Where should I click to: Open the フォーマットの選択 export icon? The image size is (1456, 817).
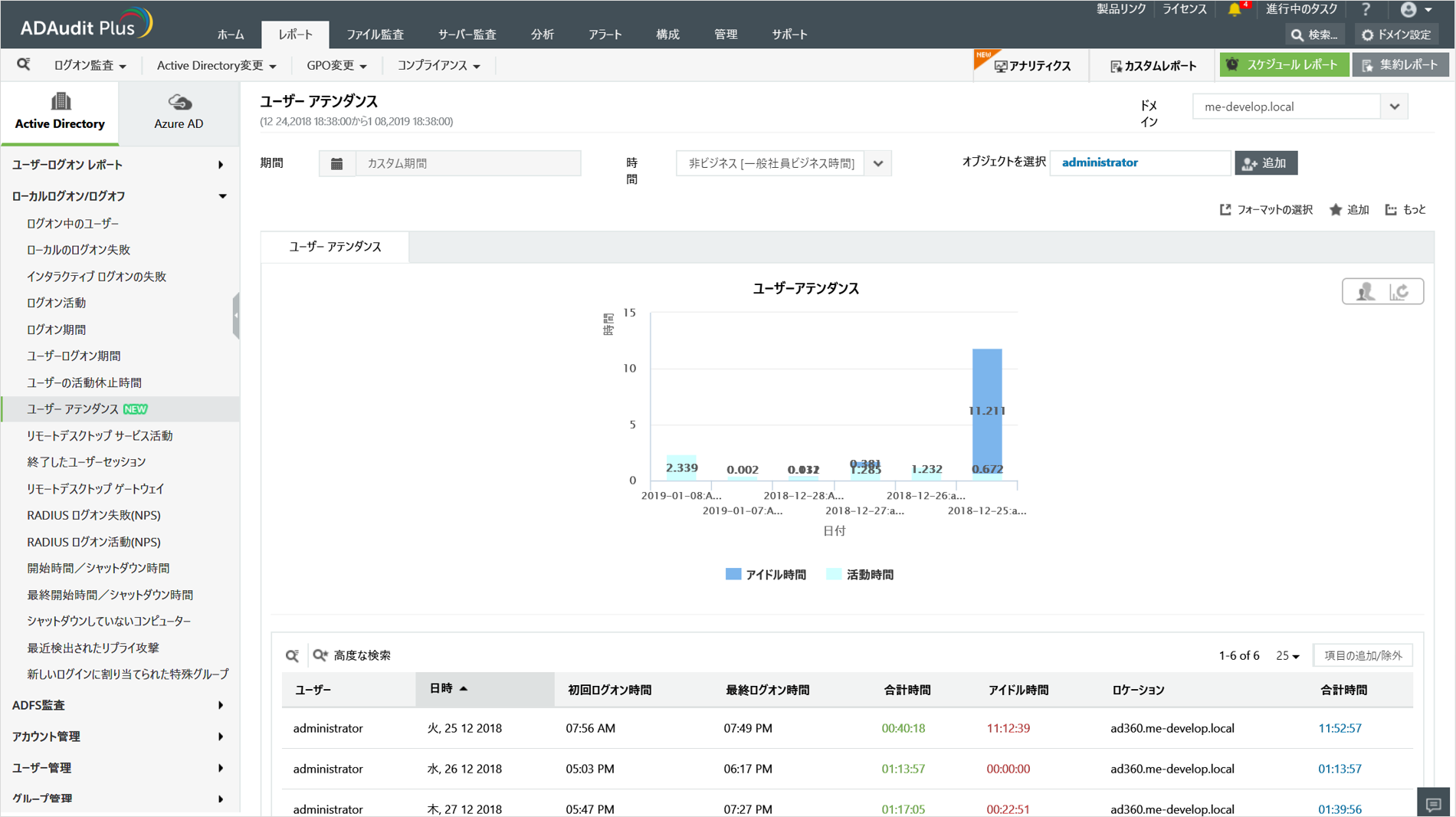[1225, 209]
